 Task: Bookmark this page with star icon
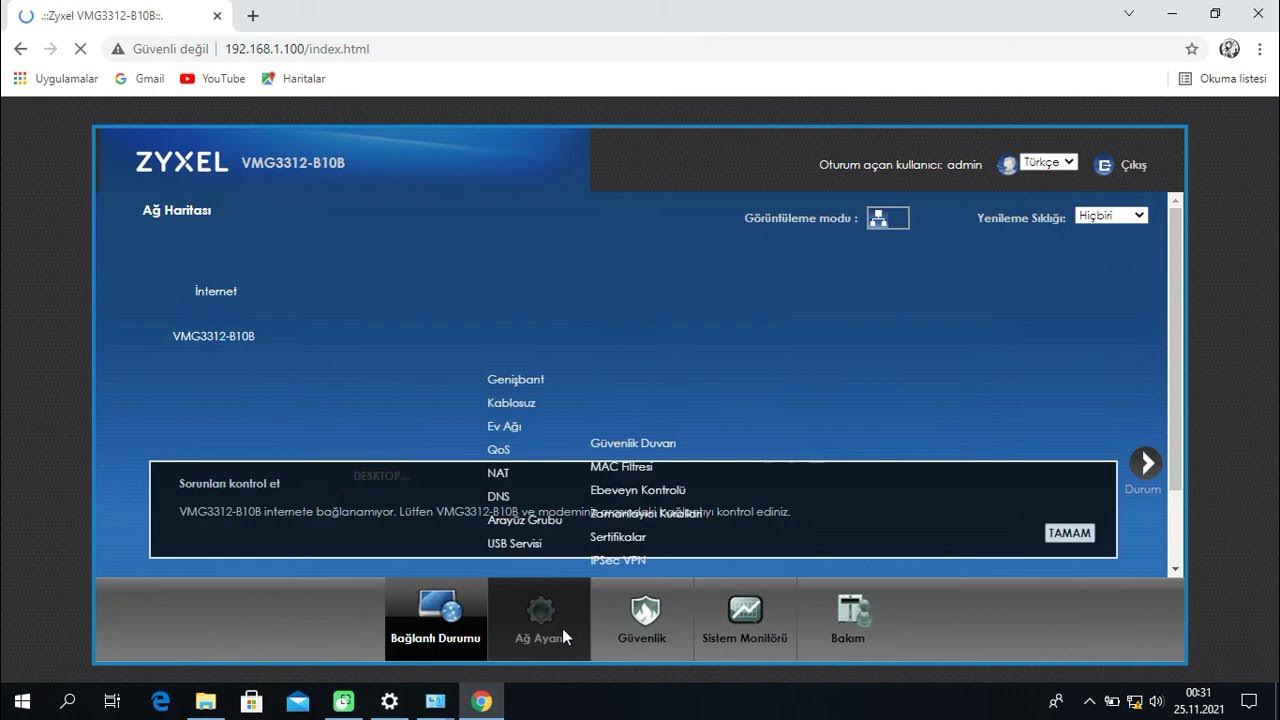1191,49
